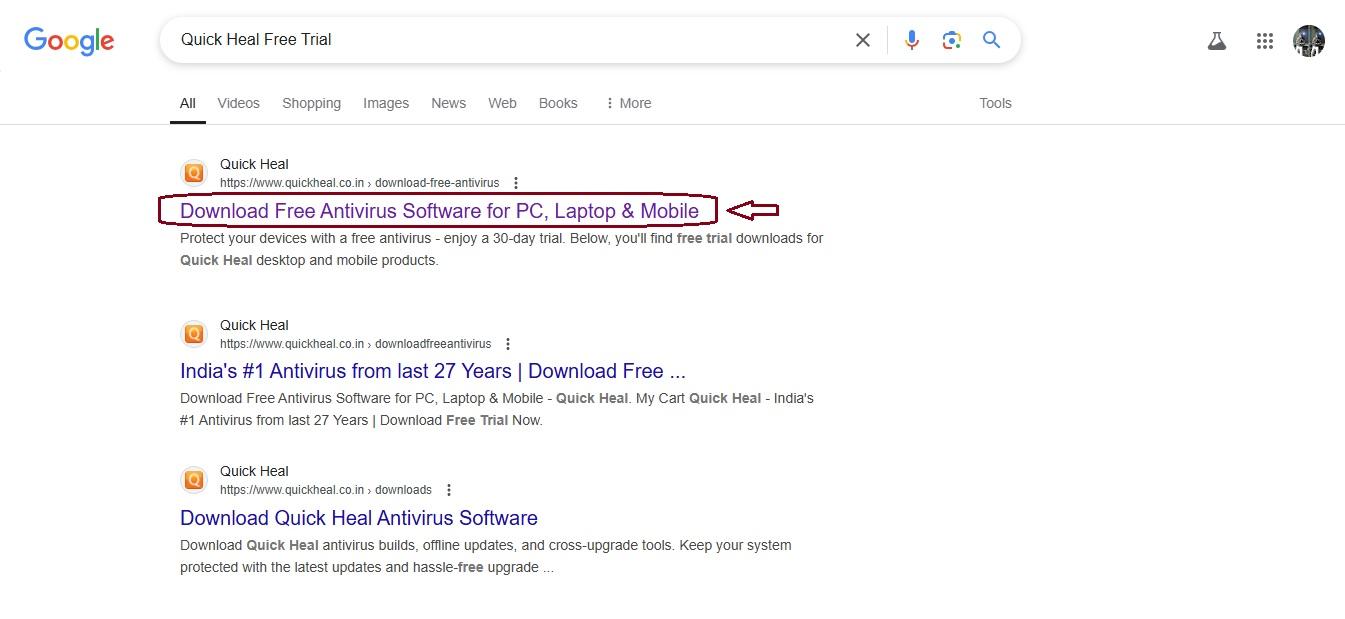The height and width of the screenshot is (619, 1345).
Task: Open three-dot menu beside downloadfreeantivirus URL
Action: point(508,344)
